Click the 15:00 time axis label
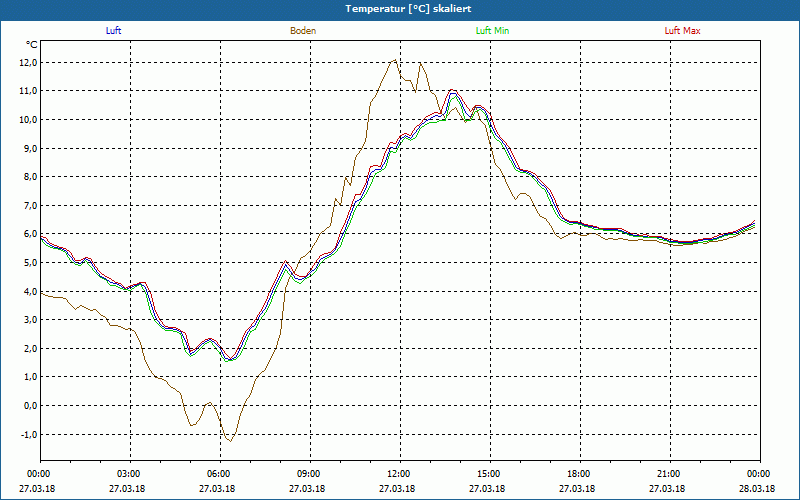Image resolution: width=800 pixels, height=500 pixels. [490, 474]
